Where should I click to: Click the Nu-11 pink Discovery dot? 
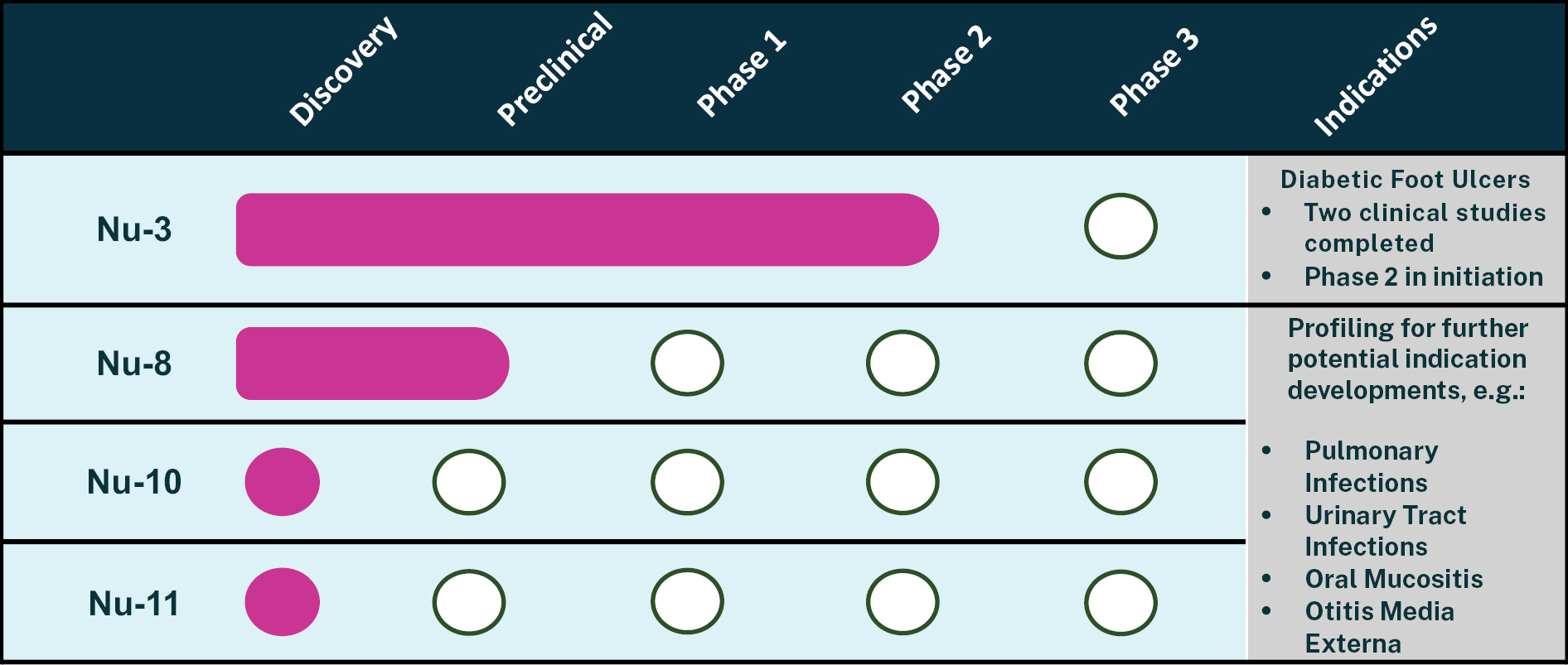(282, 602)
